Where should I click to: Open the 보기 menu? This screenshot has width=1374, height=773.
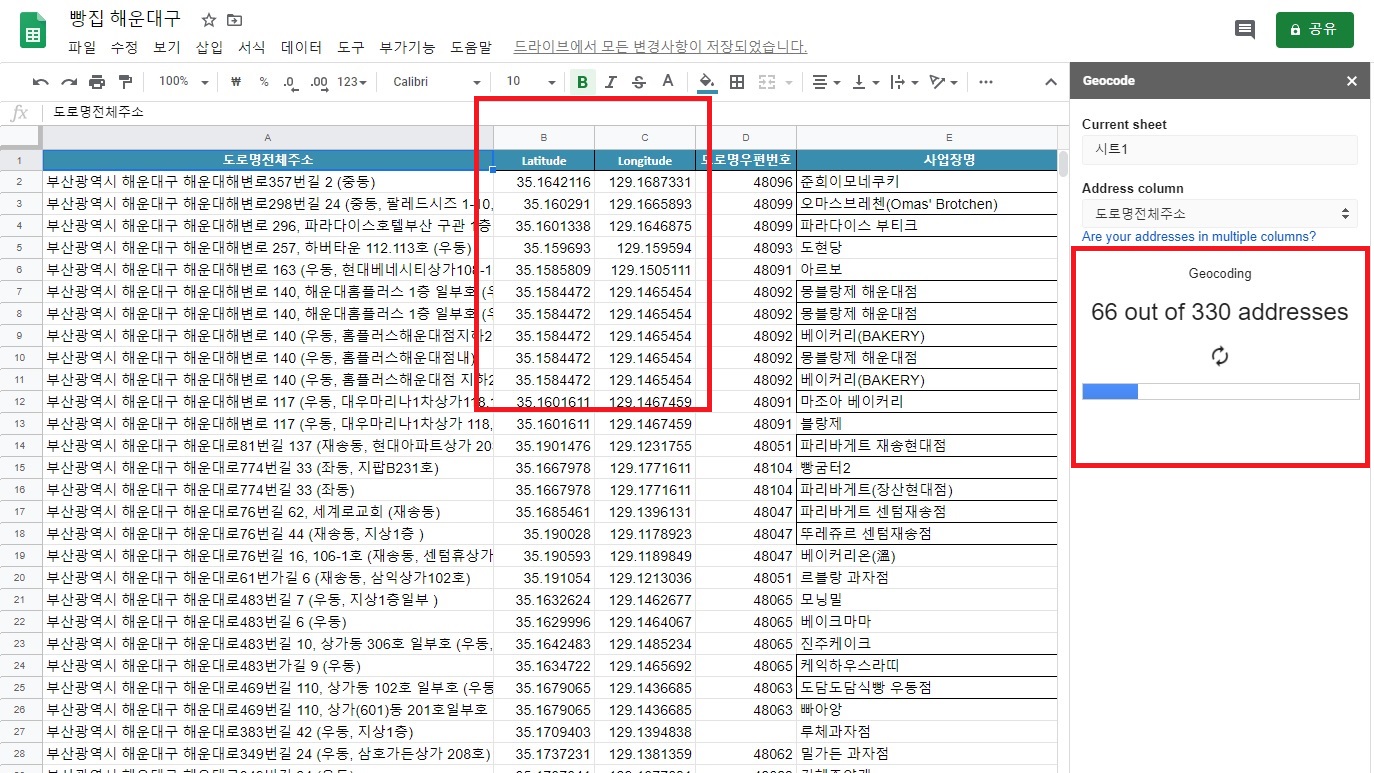(x=167, y=47)
